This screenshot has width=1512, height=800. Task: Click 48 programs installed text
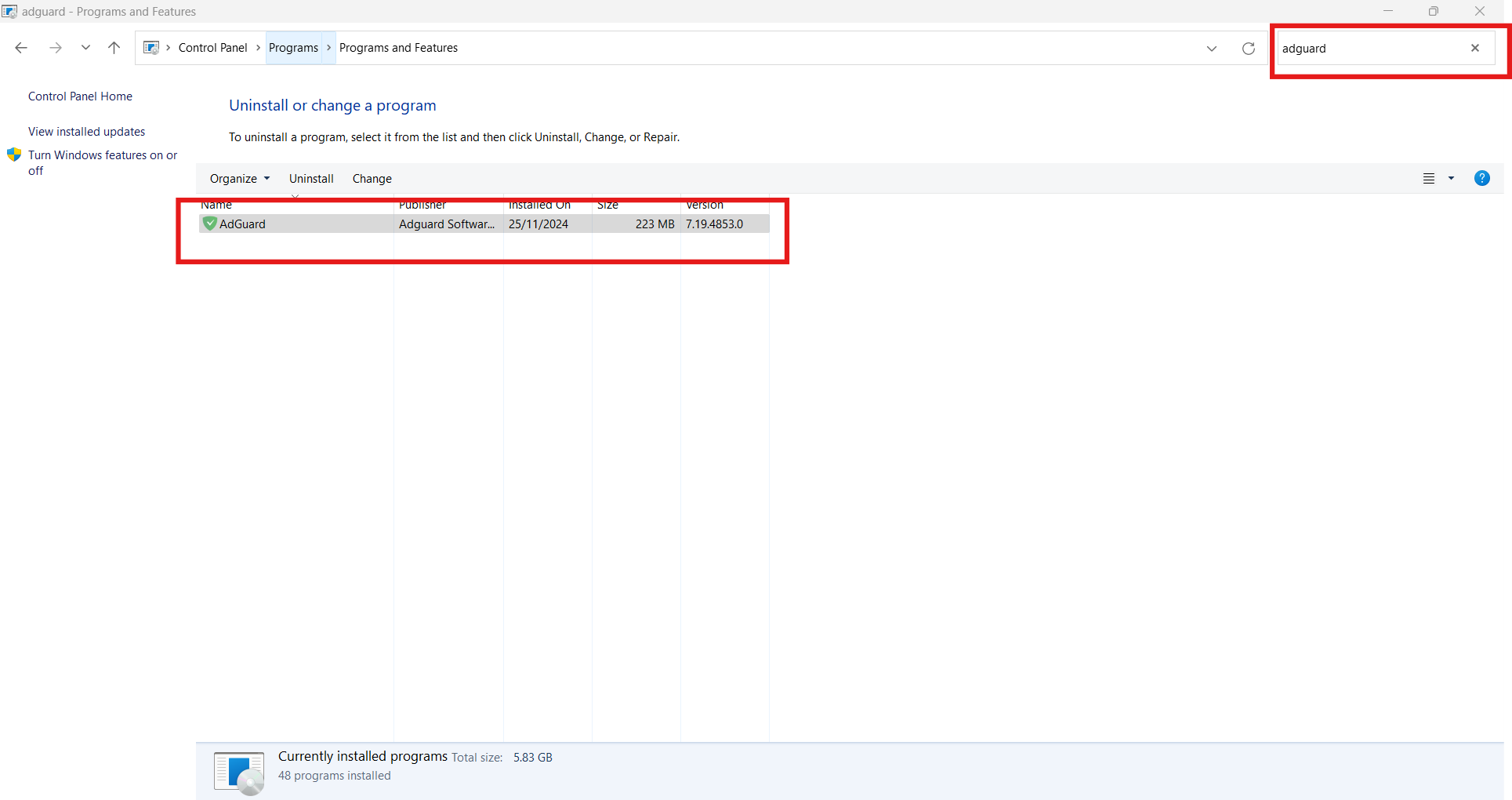334,776
